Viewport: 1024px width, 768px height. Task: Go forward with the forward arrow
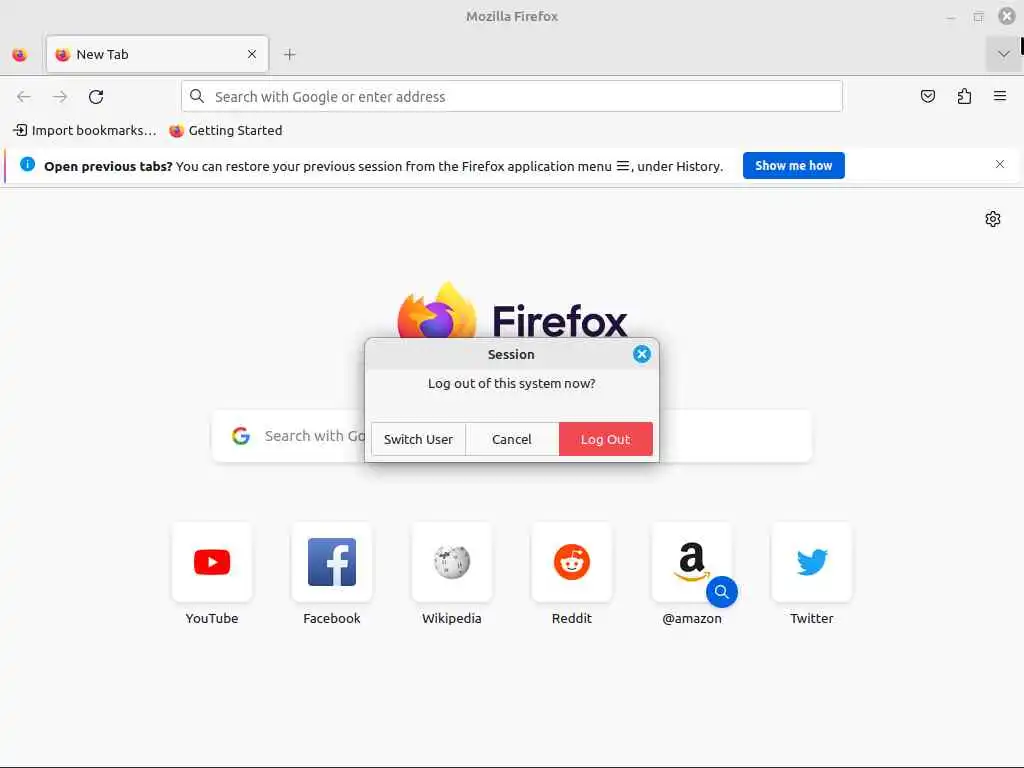60,97
